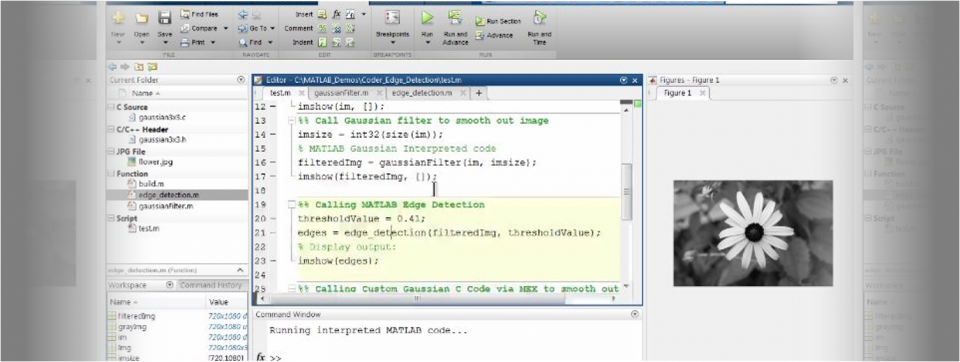The width and height of the screenshot is (960, 362).
Task: Click the Uncomment icon
Action: pyautogui.click(x=337, y=28)
